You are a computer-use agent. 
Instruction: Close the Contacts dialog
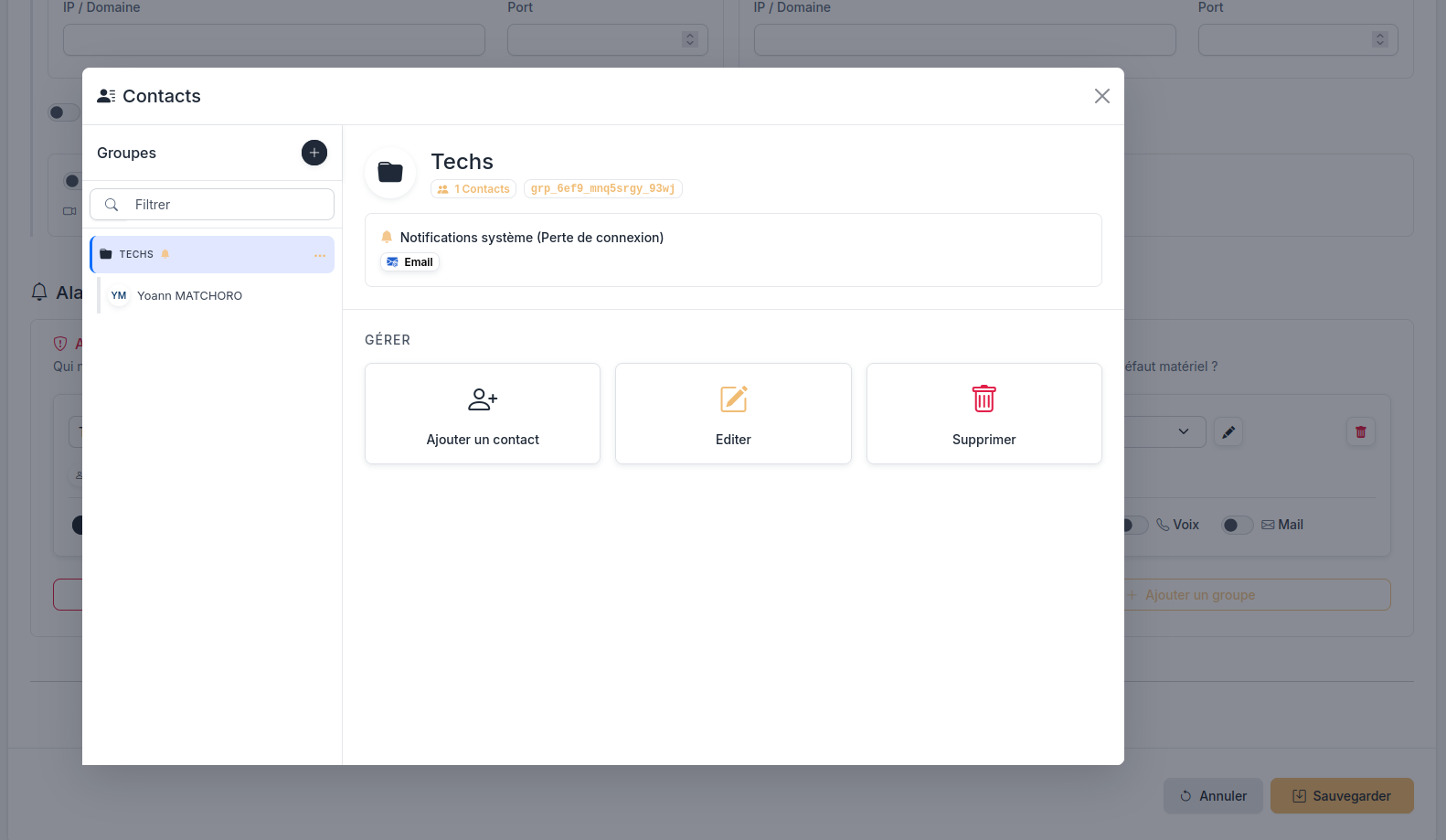1102,96
